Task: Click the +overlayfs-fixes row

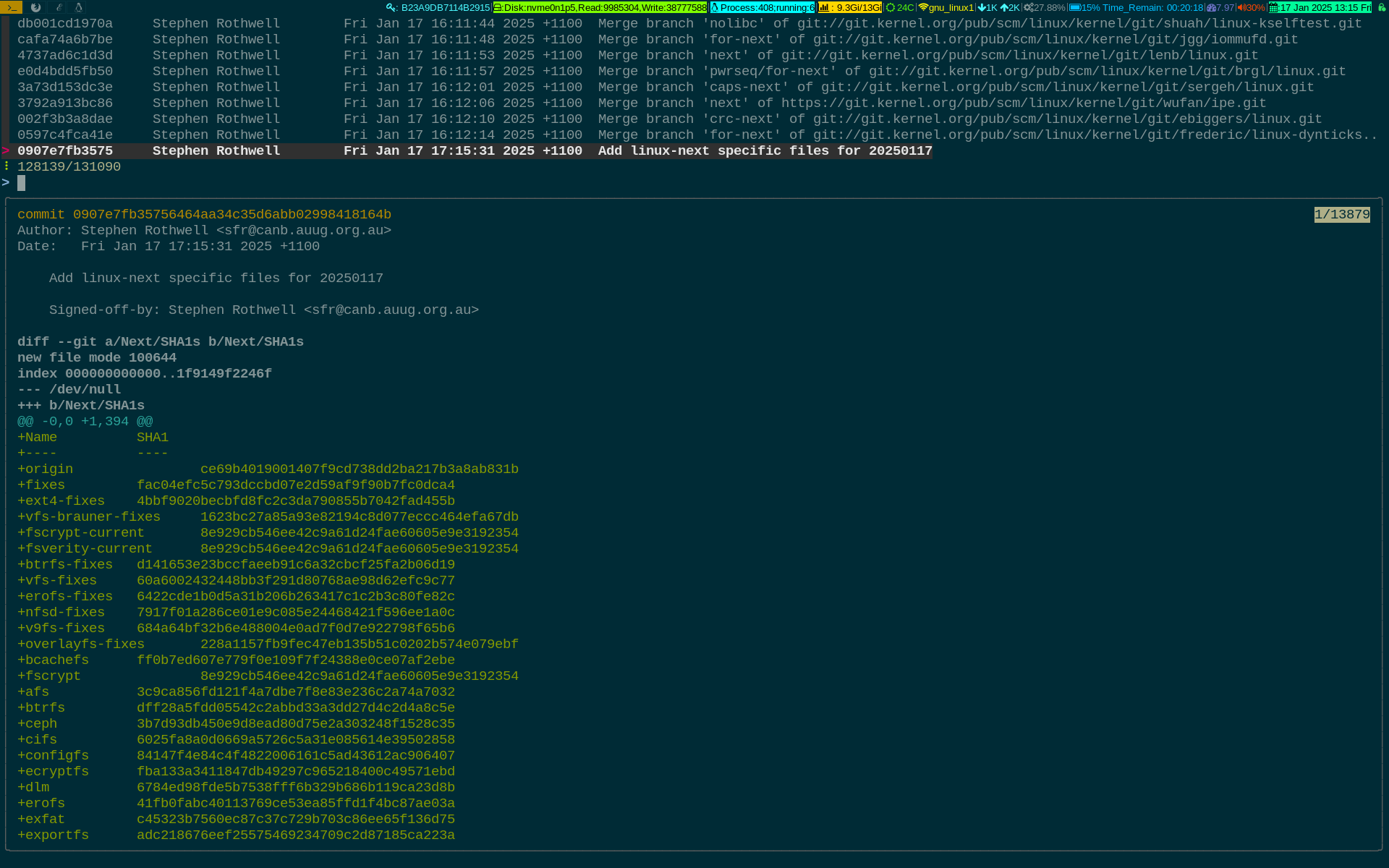Action: [268, 644]
